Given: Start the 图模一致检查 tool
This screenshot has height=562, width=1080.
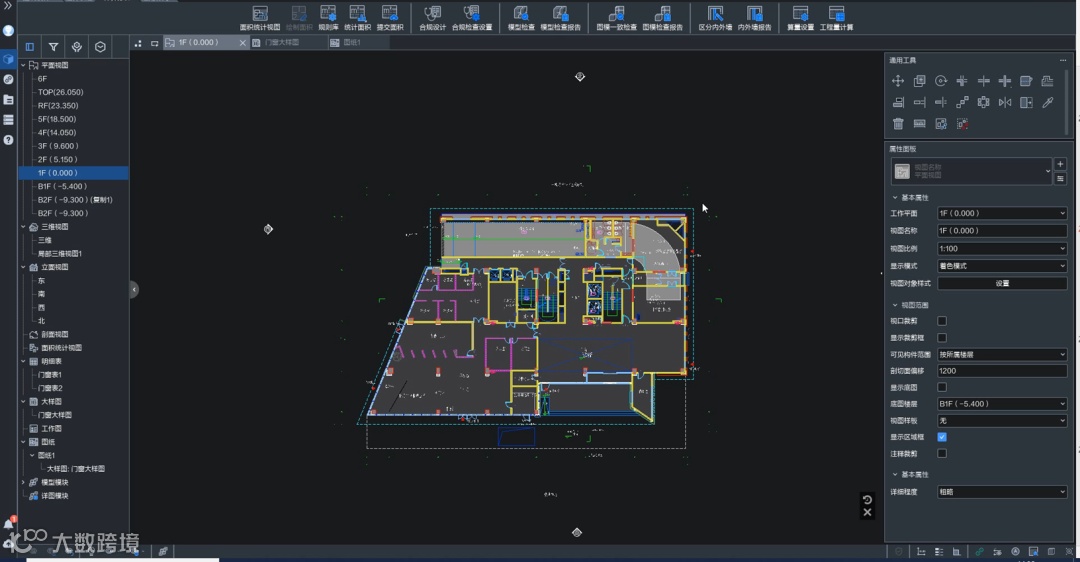Looking at the screenshot, I should click(x=616, y=19).
